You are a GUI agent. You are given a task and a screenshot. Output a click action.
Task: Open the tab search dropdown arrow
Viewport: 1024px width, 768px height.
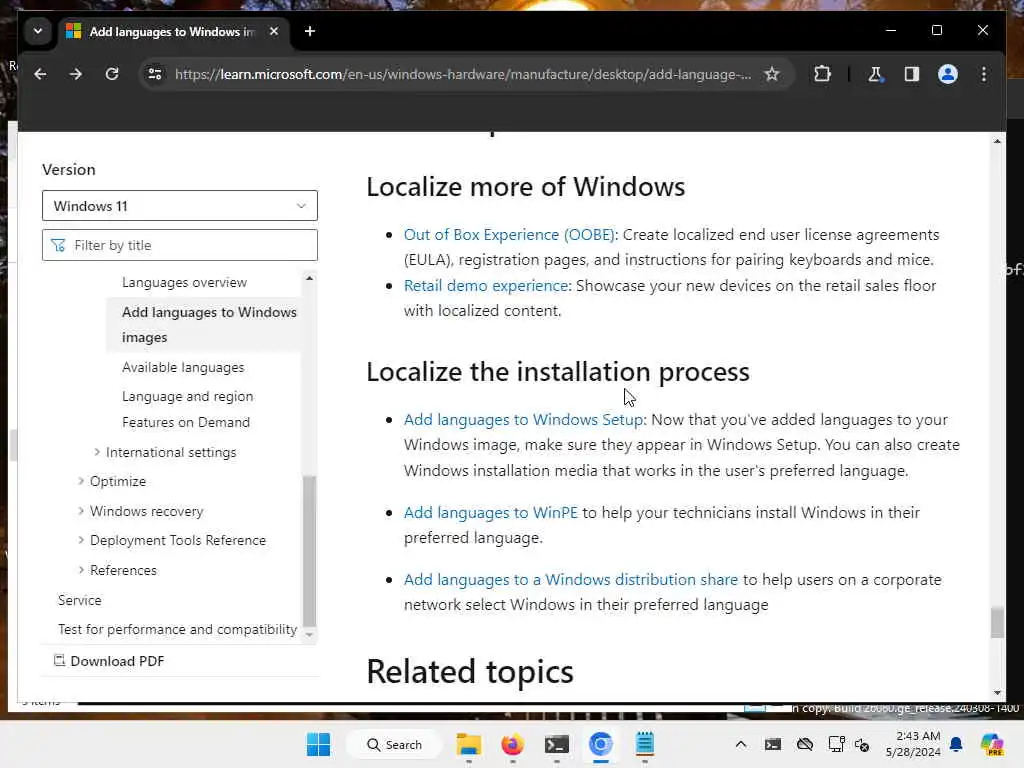click(38, 31)
